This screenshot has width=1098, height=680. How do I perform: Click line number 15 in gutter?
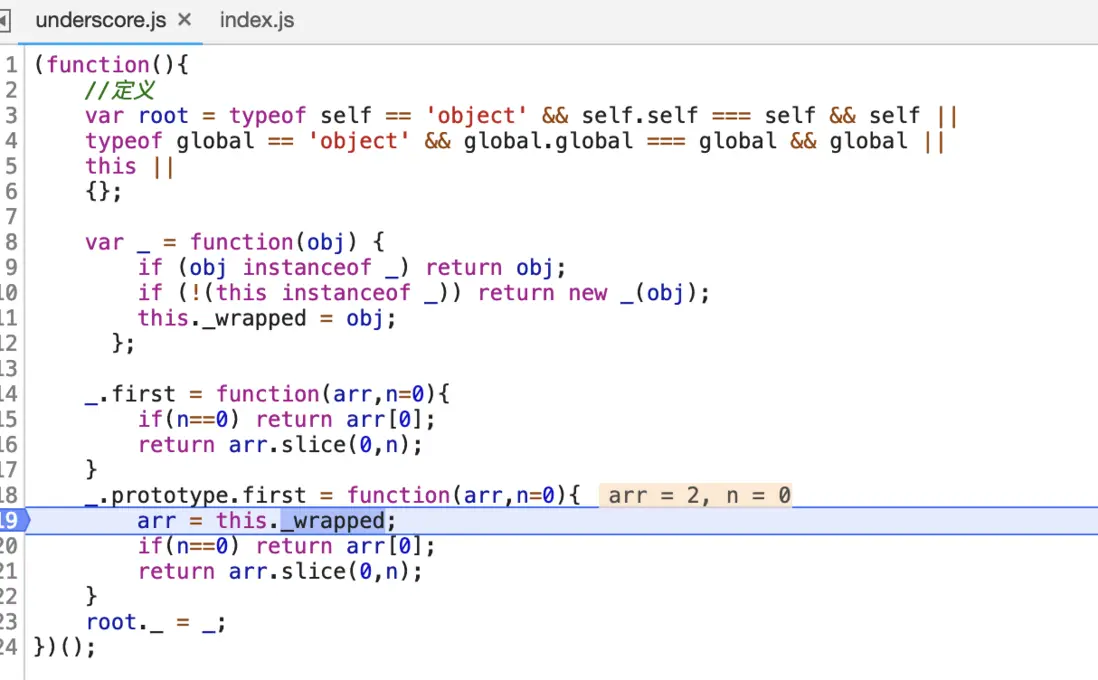[x=8, y=419]
